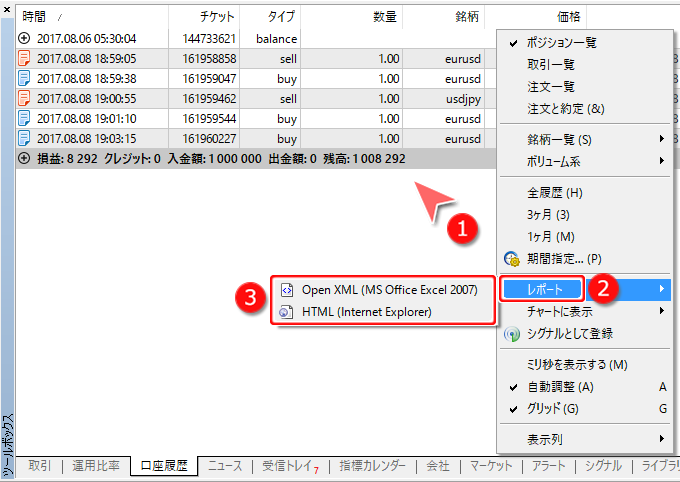Enable ミリ秒を表示する (M)
This screenshot has height=482, width=680.
pos(585,365)
